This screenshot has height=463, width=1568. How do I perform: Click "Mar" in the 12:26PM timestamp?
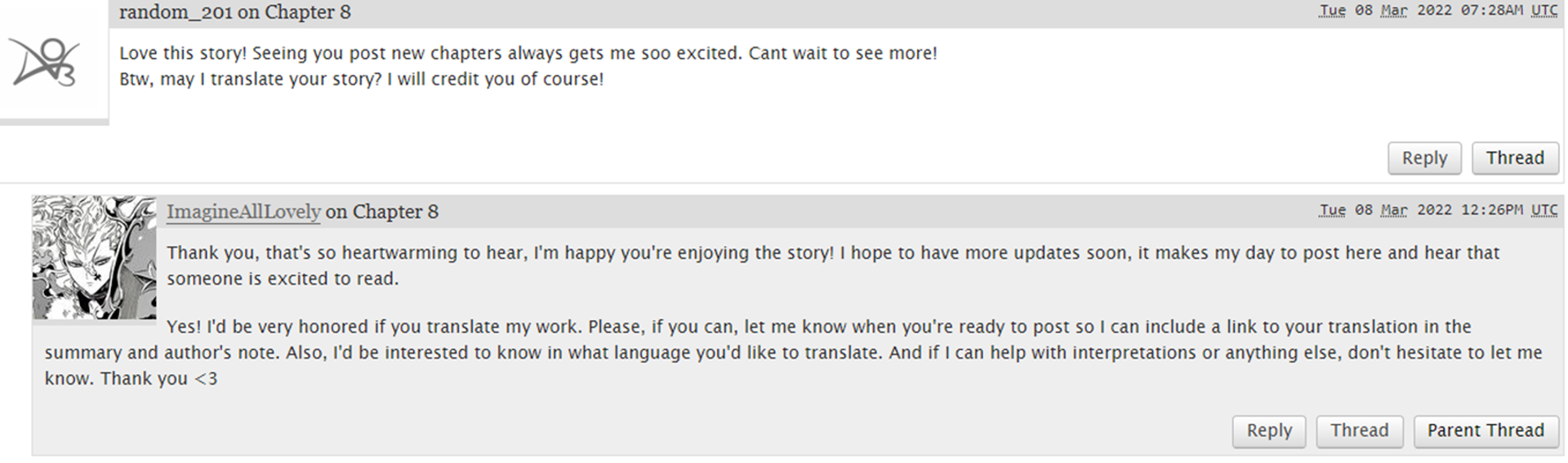coord(1394,210)
